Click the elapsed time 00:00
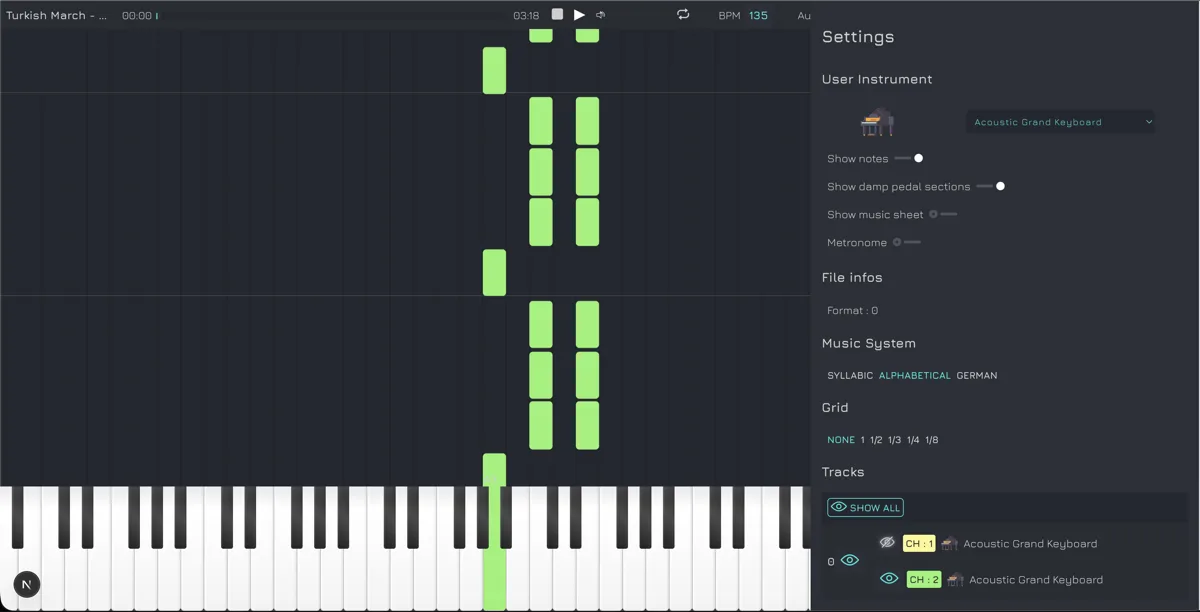Image resolution: width=1200 pixels, height=612 pixels. (137, 16)
